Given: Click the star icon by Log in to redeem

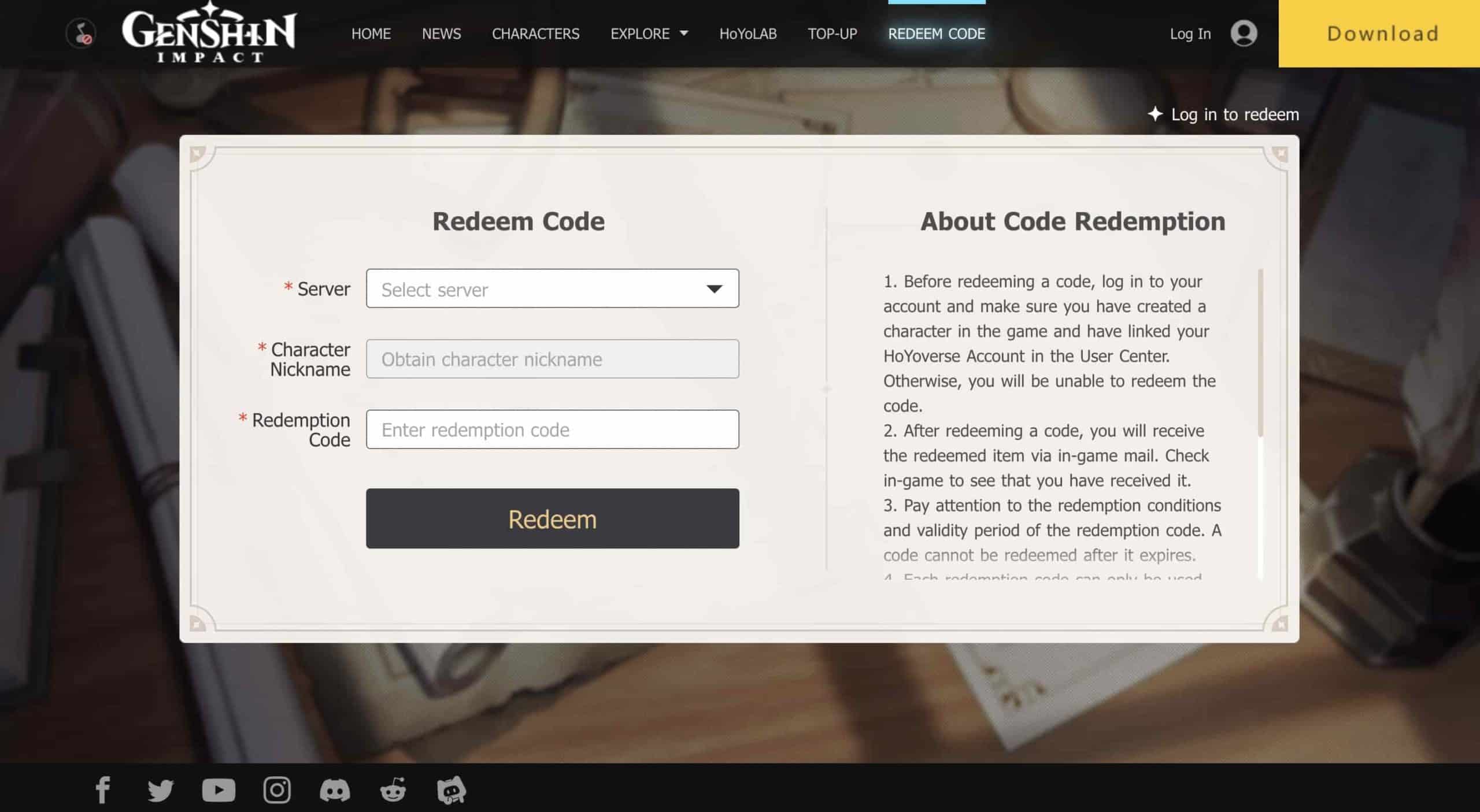Looking at the screenshot, I should 1155,114.
